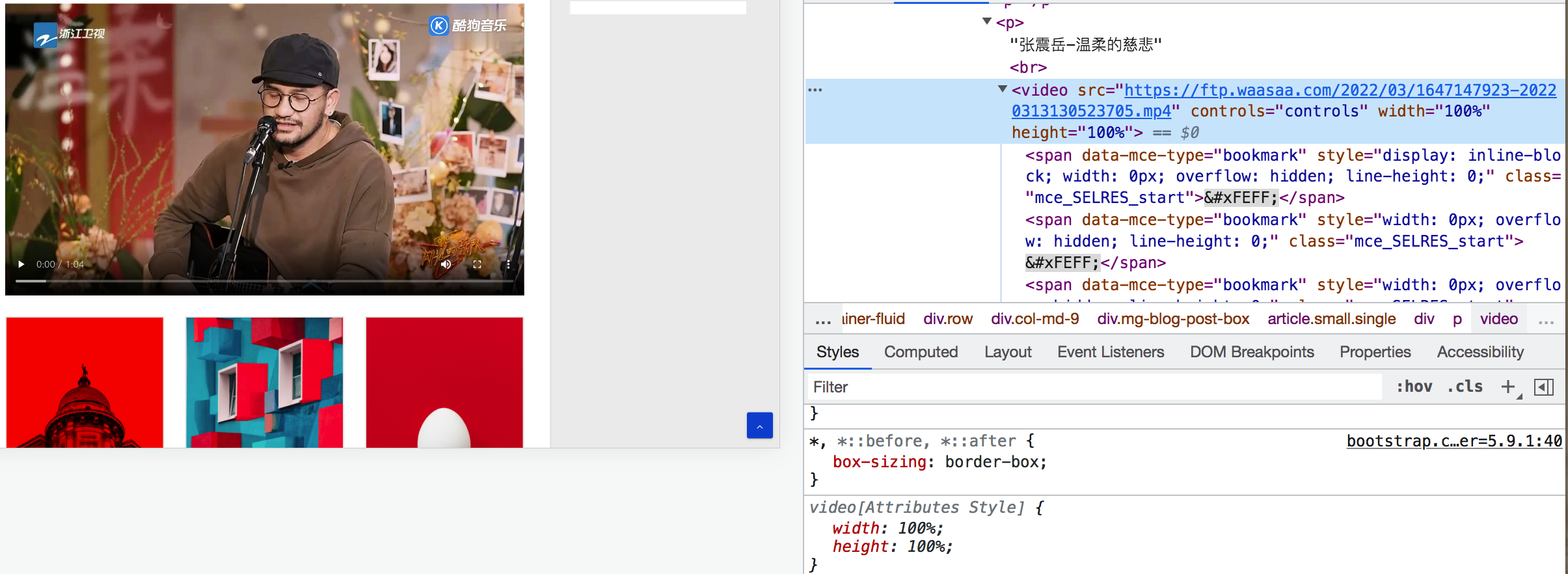This screenshot has height=574, width=1568.
Task: Select the <br> node in the DOM tree
Action: click(x=1028, y=67)
